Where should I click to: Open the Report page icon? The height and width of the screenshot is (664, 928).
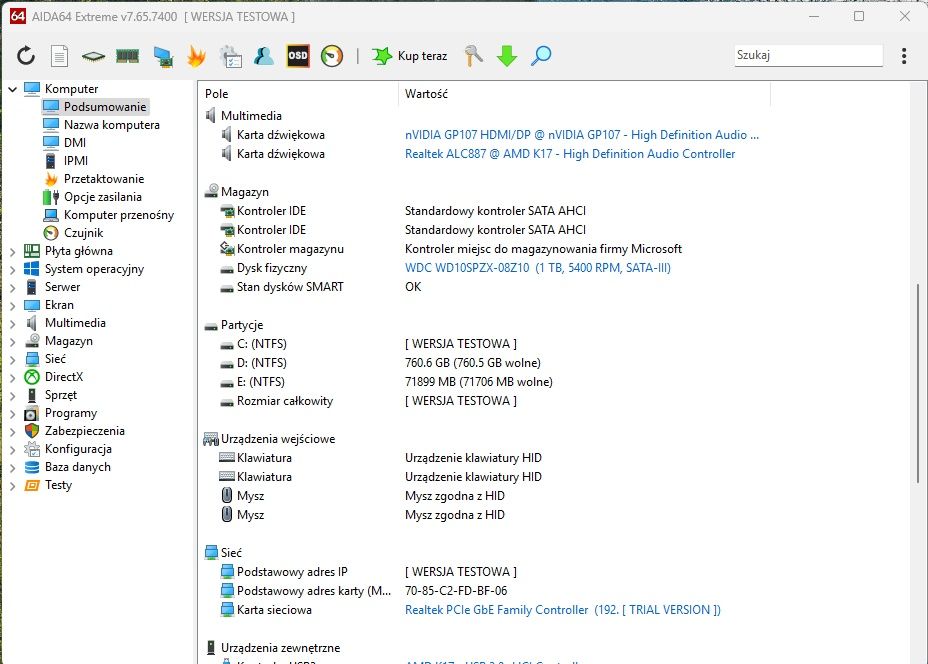pos(59,56)
